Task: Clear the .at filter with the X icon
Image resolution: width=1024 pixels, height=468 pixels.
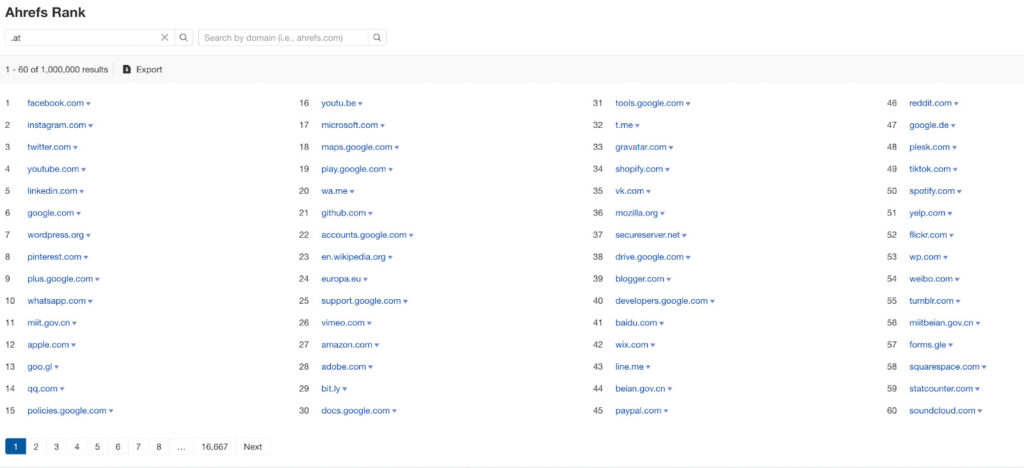Action: [x=165, y=38]
